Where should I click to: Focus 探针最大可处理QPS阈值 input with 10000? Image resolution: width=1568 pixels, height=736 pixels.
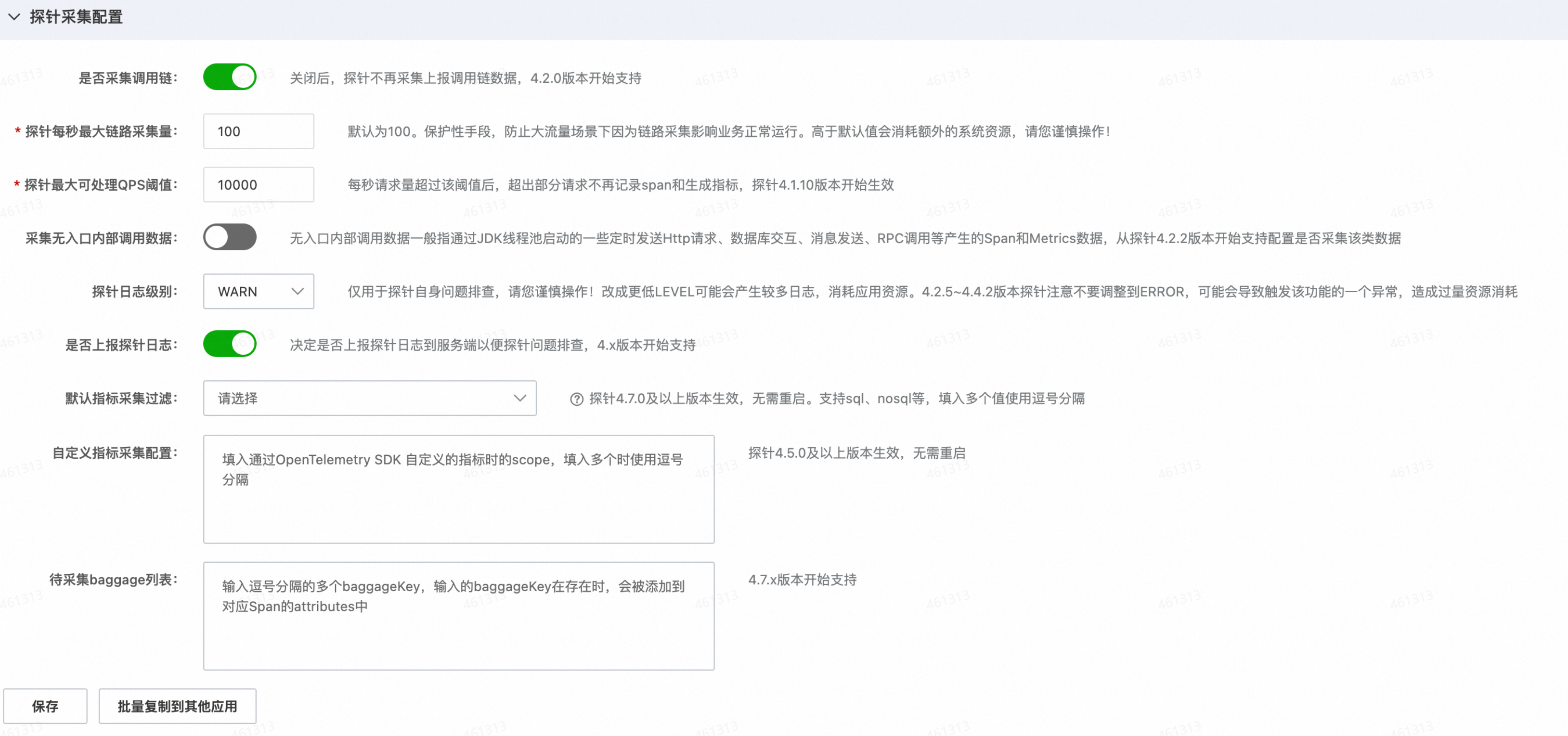(x=258, y=185)
